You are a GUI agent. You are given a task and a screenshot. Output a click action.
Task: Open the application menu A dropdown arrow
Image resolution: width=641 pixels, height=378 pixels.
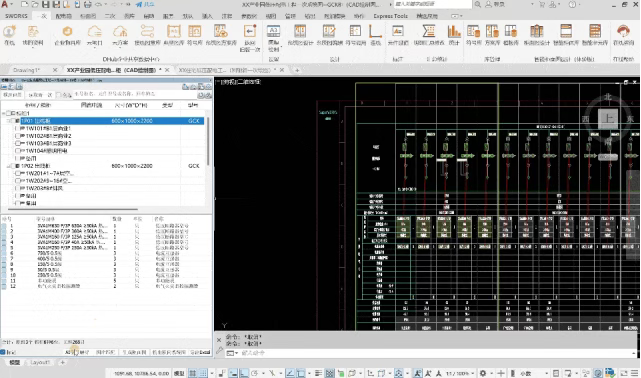tap(12, 4)
